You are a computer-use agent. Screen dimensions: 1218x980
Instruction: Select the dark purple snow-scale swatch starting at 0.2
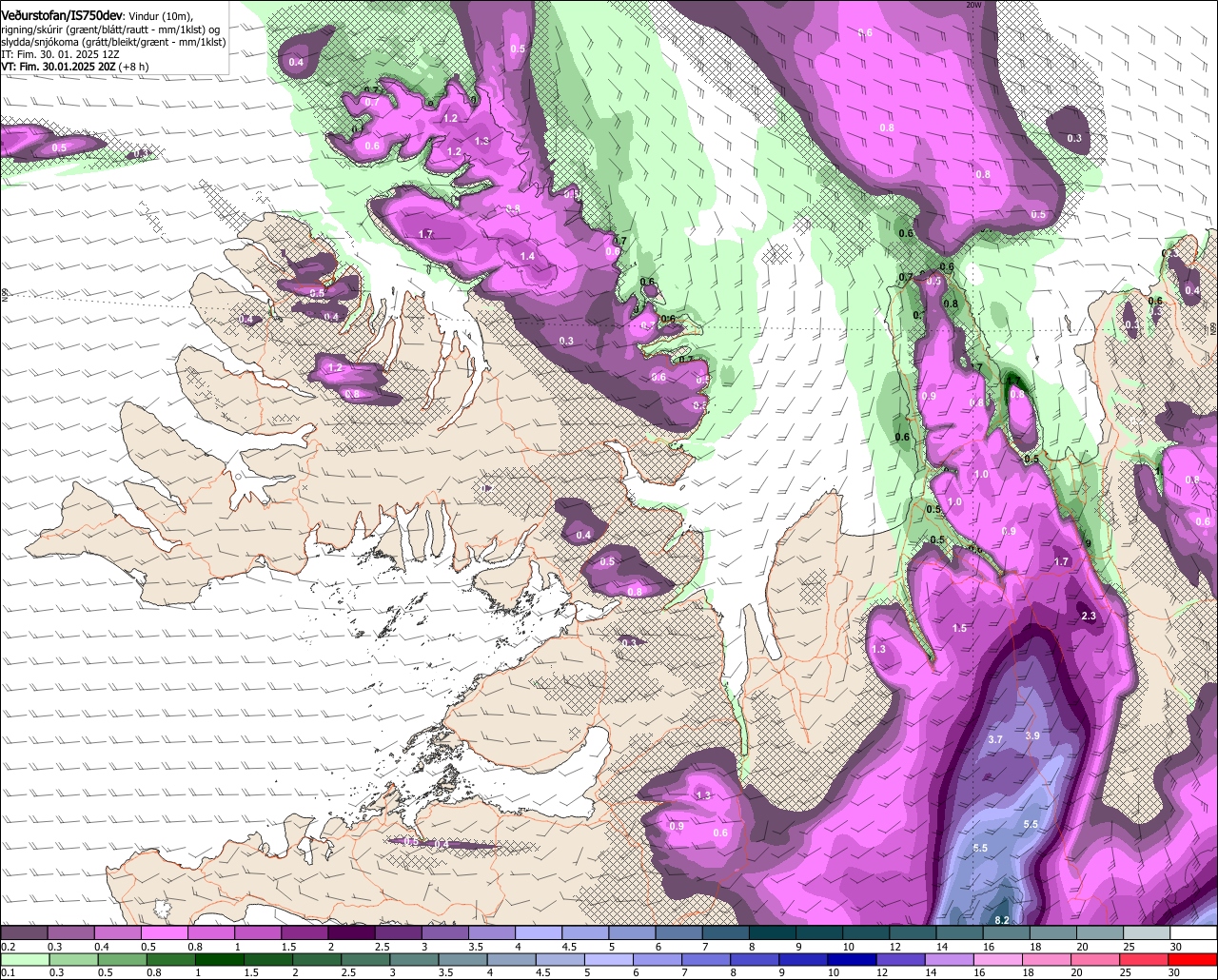24,932
